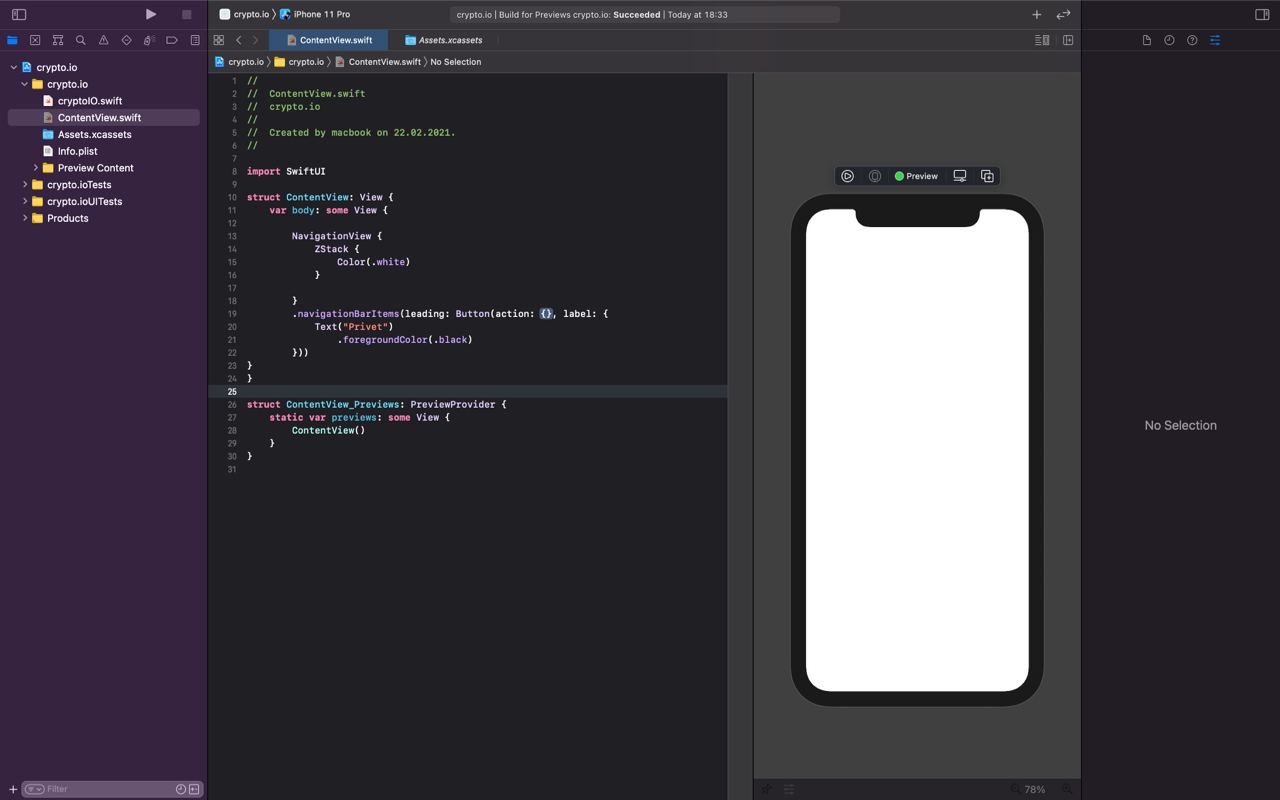
Task: Collapse the crypto.io project root
Action: pos(14,67)
